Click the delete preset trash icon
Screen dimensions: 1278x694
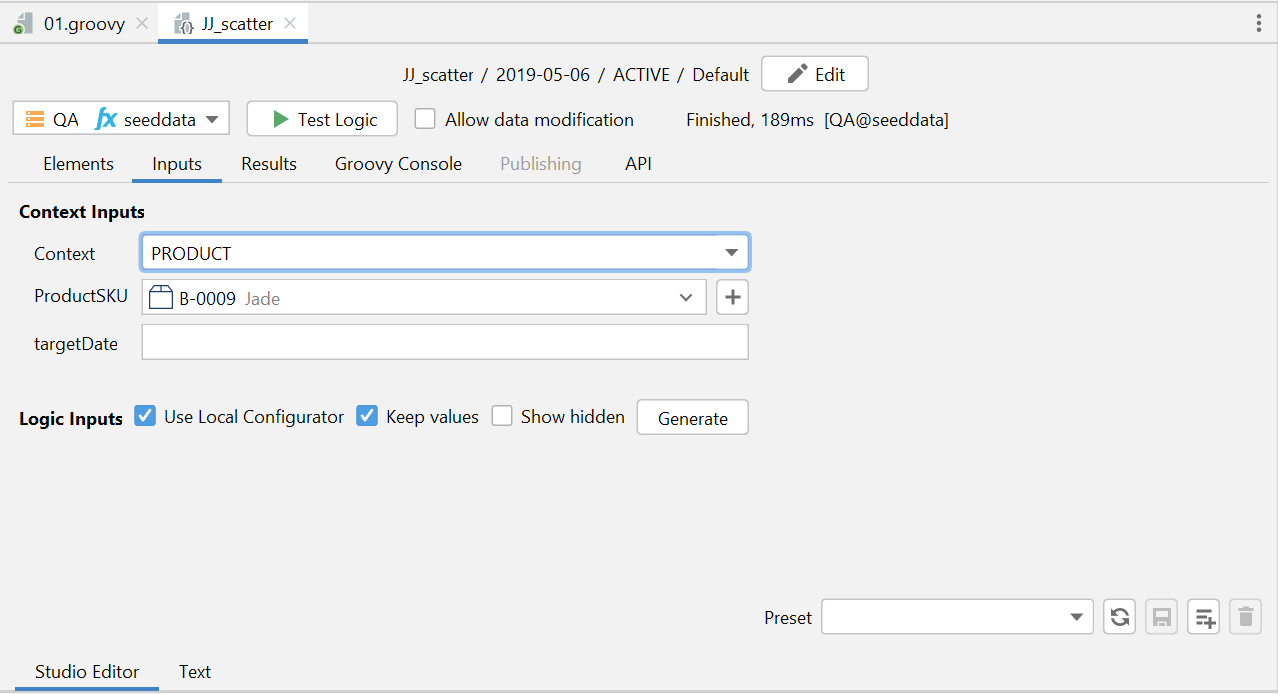pyautogui.click(x=1245, y=617)
